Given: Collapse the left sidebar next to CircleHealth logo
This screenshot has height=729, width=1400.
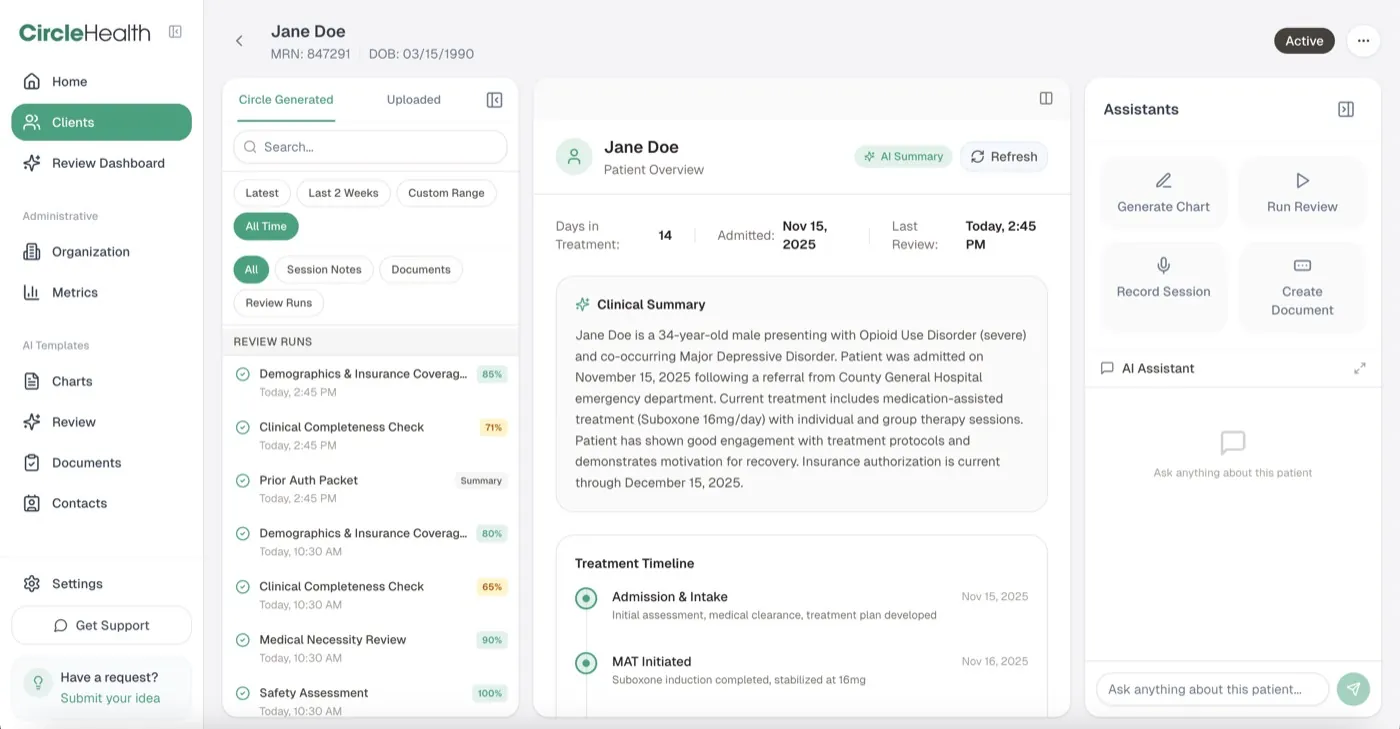Looking at the screenshot, I should [175, 32].
